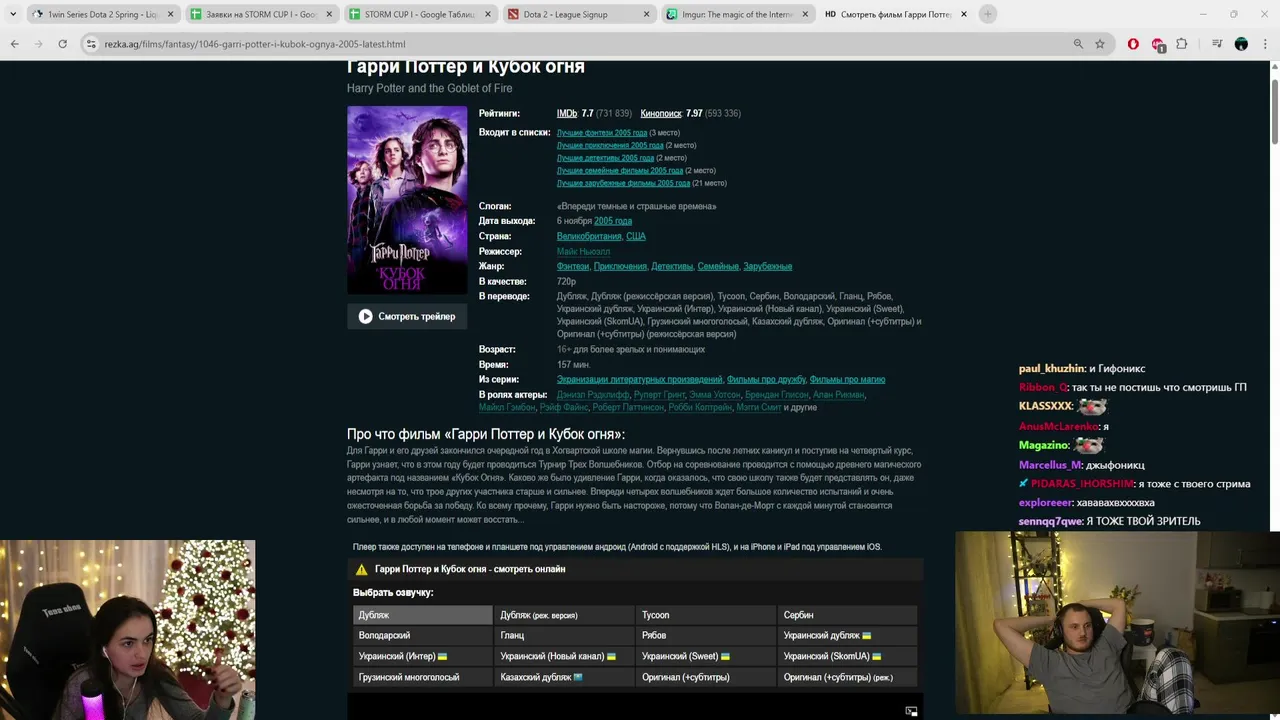Image resolution: width=1280 pixels, height=720 pixels.
Task: Select the Володарский voiceover
Action: pyautogui.click(x=423, y=635)
